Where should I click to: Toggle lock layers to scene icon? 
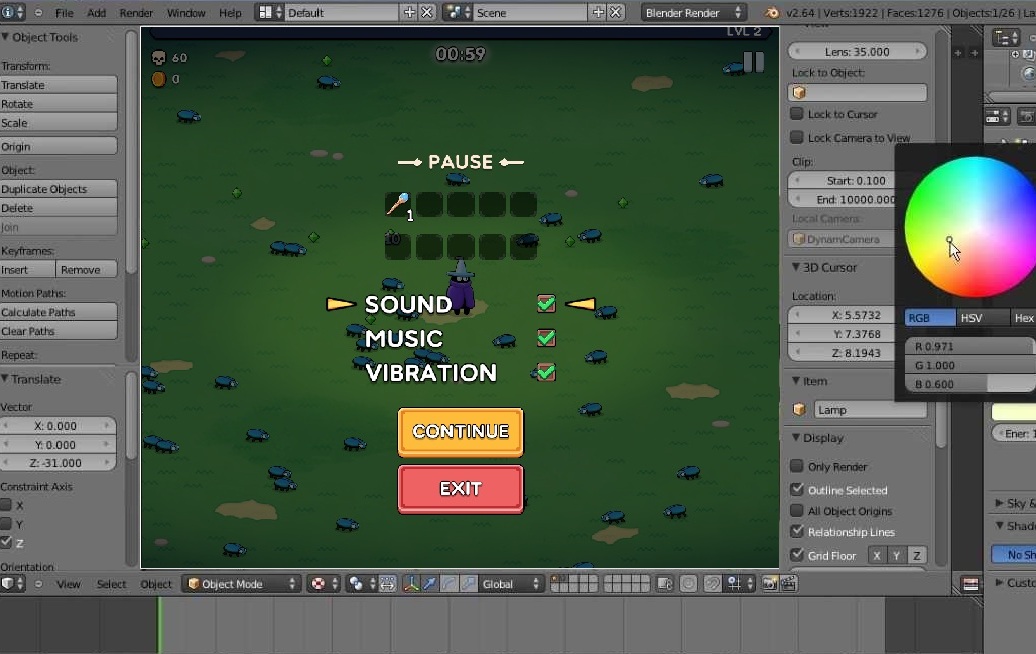(665, 583)
